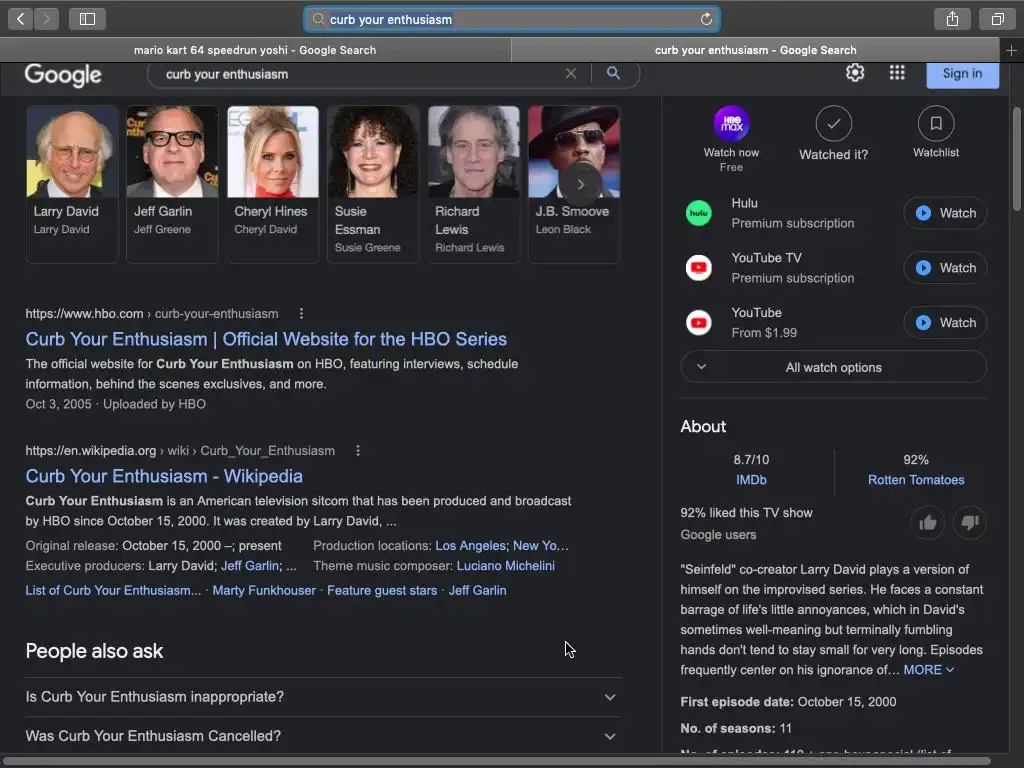Viewport: 1024px width, 768px height.
Task: Grab the horizontal scrollbar at the bottom
Action: click(x=496, y=761)
